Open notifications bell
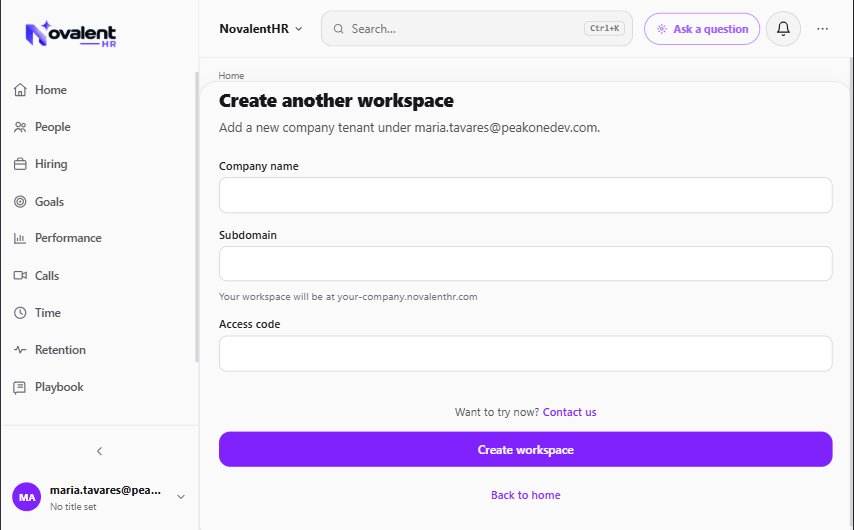This screenshot has height=530, width=854. (x=783, y=29)
